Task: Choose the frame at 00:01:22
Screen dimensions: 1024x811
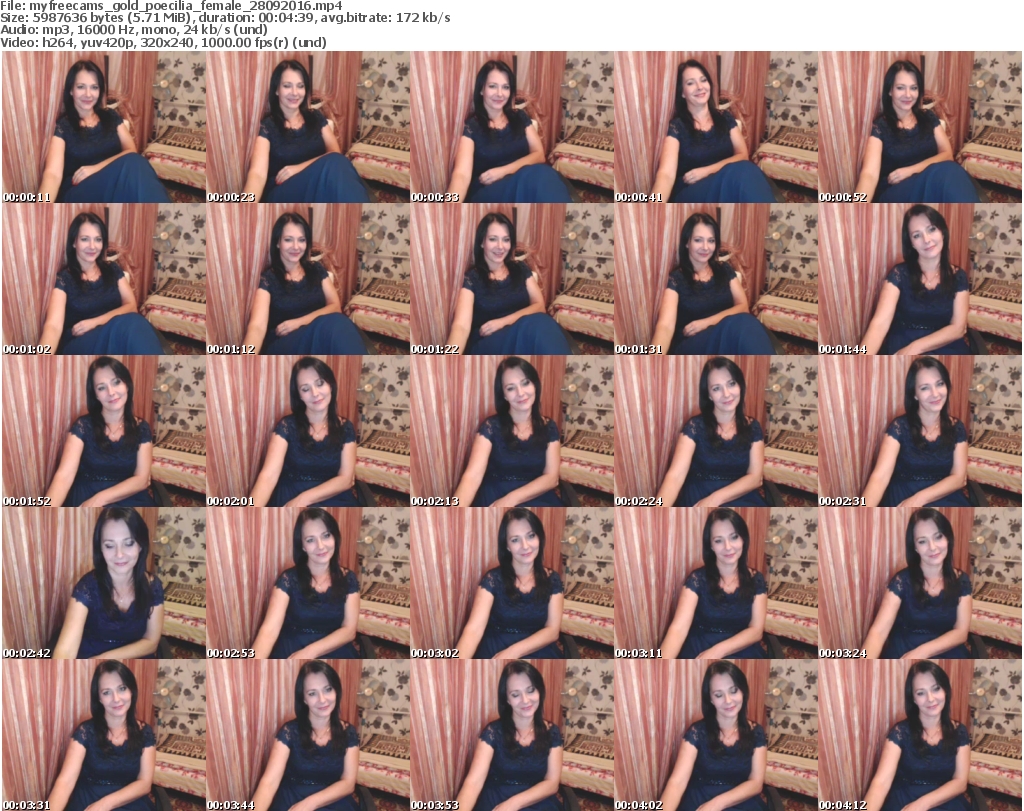Action: pyautogui.click(x=512, y=279)
